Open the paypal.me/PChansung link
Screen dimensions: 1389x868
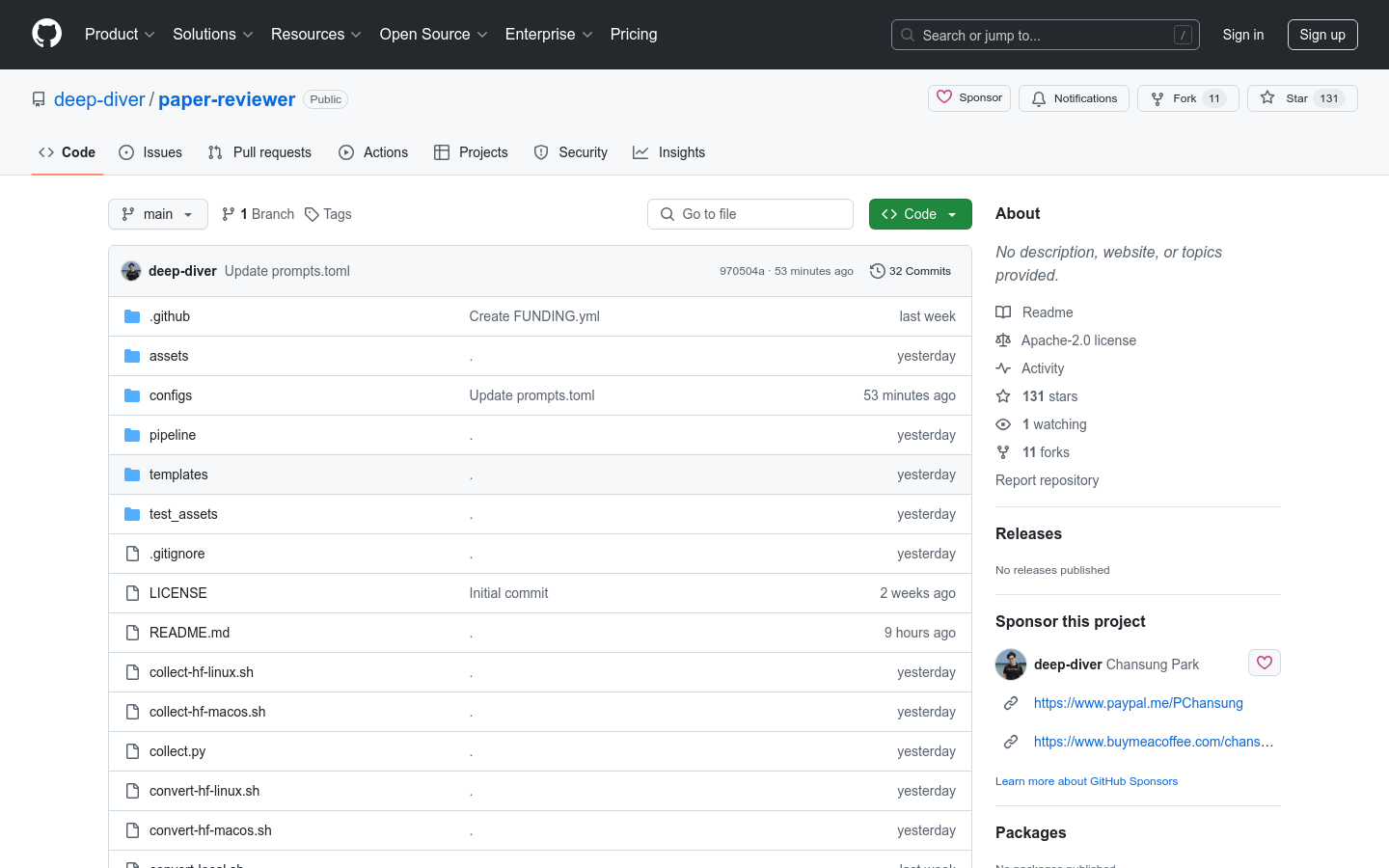[x=1138, y=703]
